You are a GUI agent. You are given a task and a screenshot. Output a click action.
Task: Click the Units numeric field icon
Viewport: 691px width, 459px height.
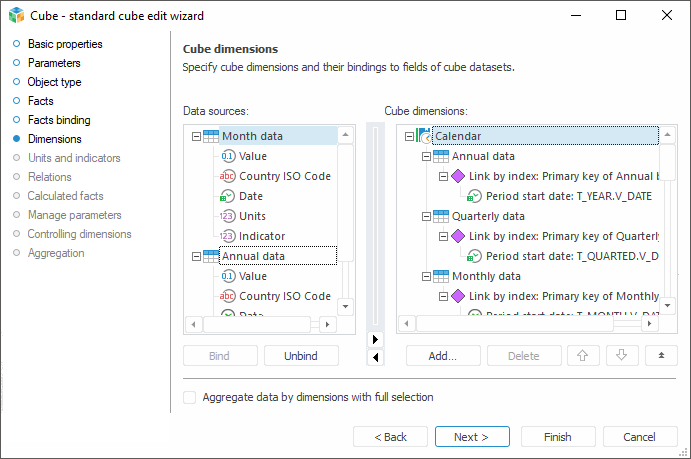[x=227, y=216]
